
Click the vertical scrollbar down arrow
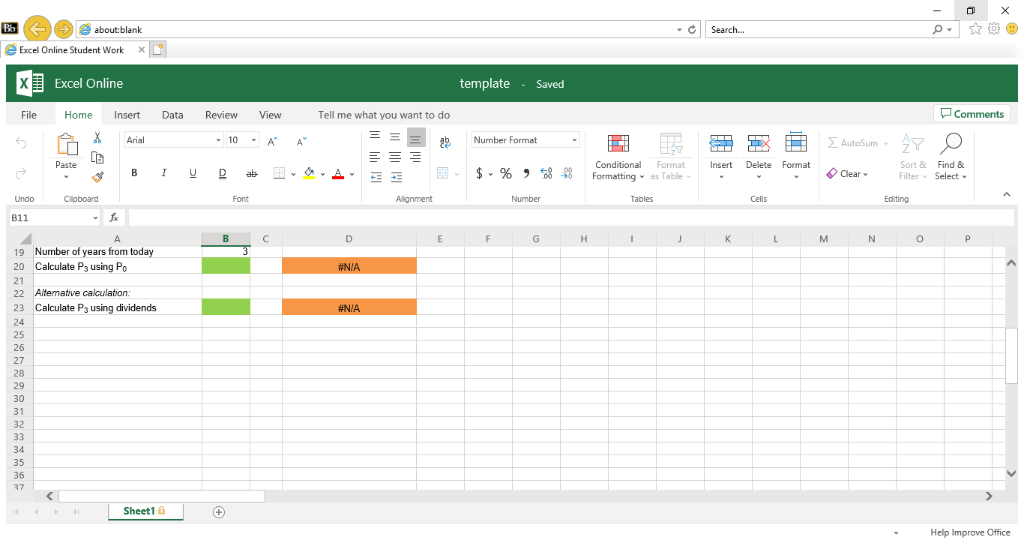pos(1012,474)
